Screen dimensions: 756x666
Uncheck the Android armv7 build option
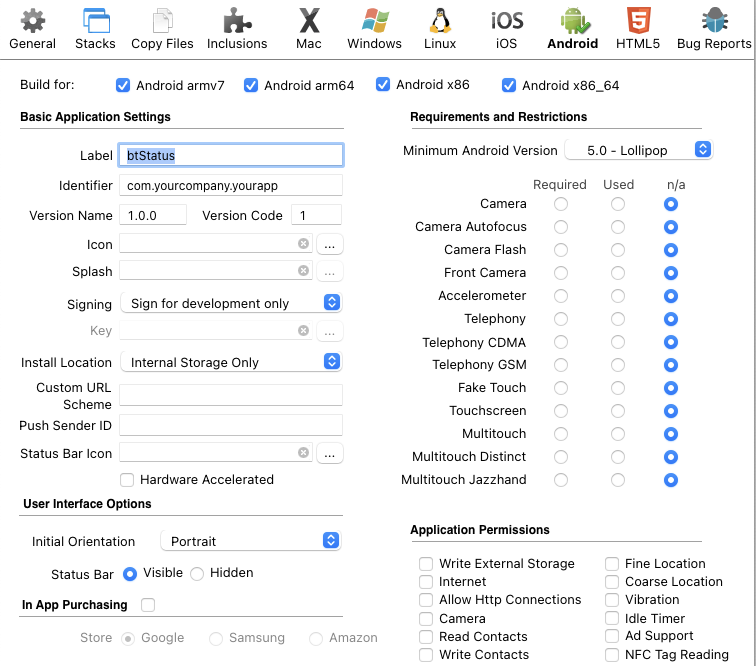click(x=124, y=85)
